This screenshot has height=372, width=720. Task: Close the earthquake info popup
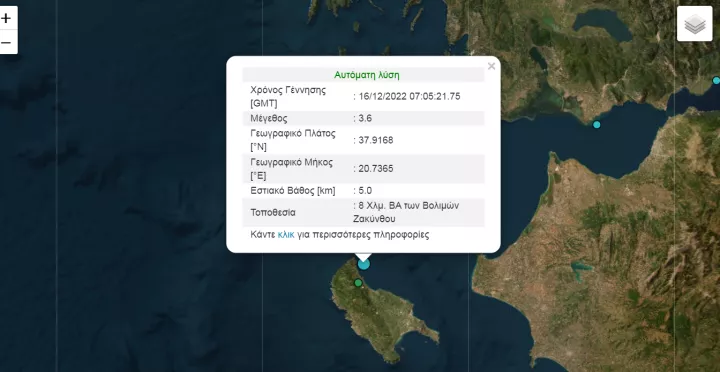point(491,66)
